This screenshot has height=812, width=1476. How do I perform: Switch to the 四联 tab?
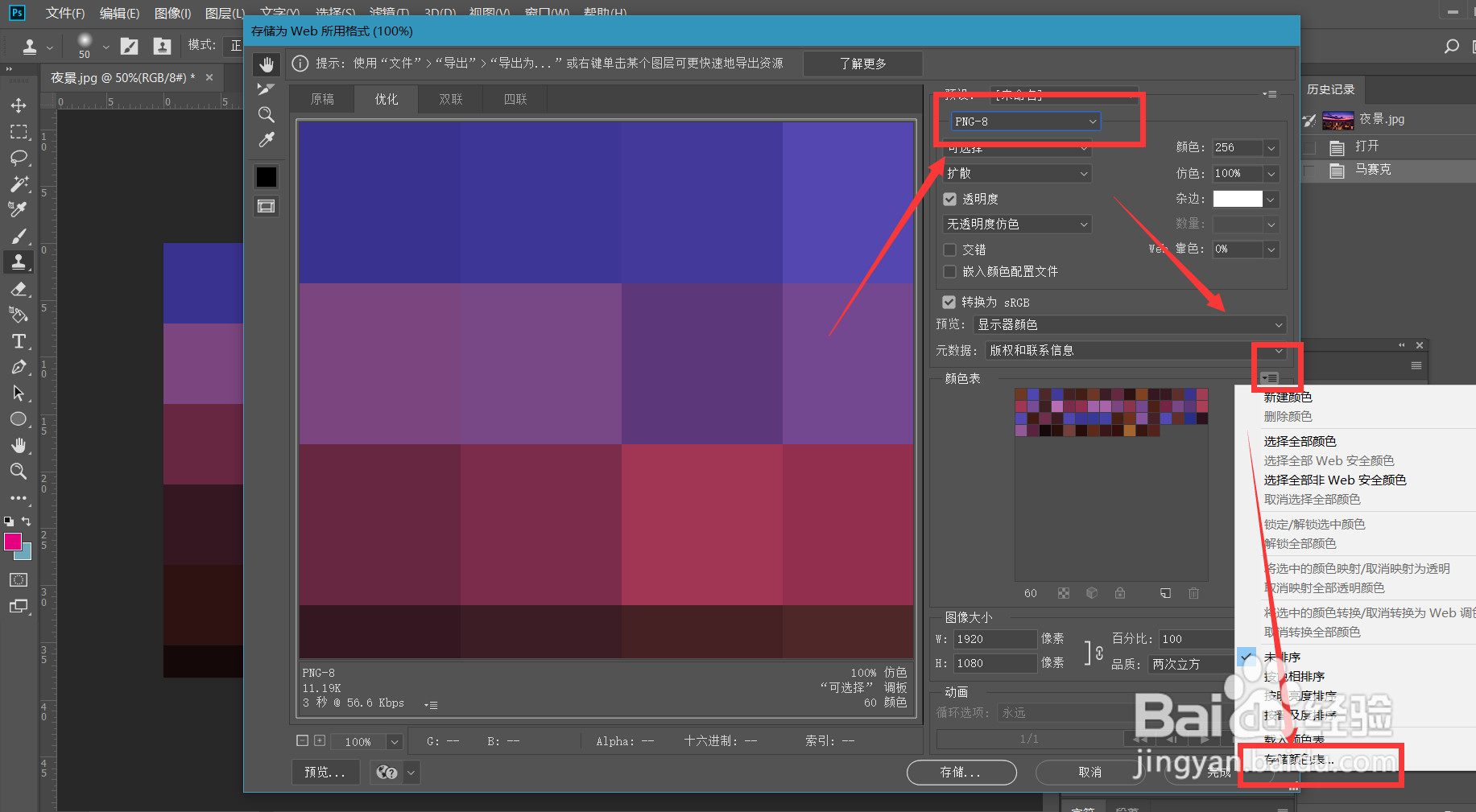point(515,99)
